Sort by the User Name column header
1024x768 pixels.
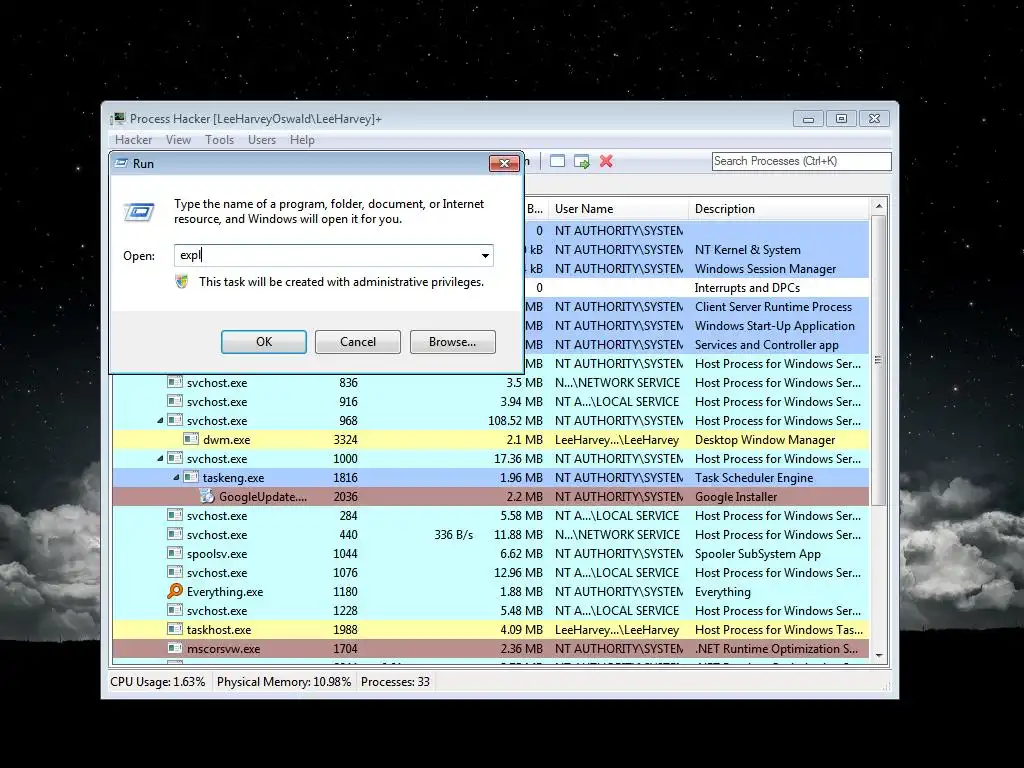[x=618, y=209]
